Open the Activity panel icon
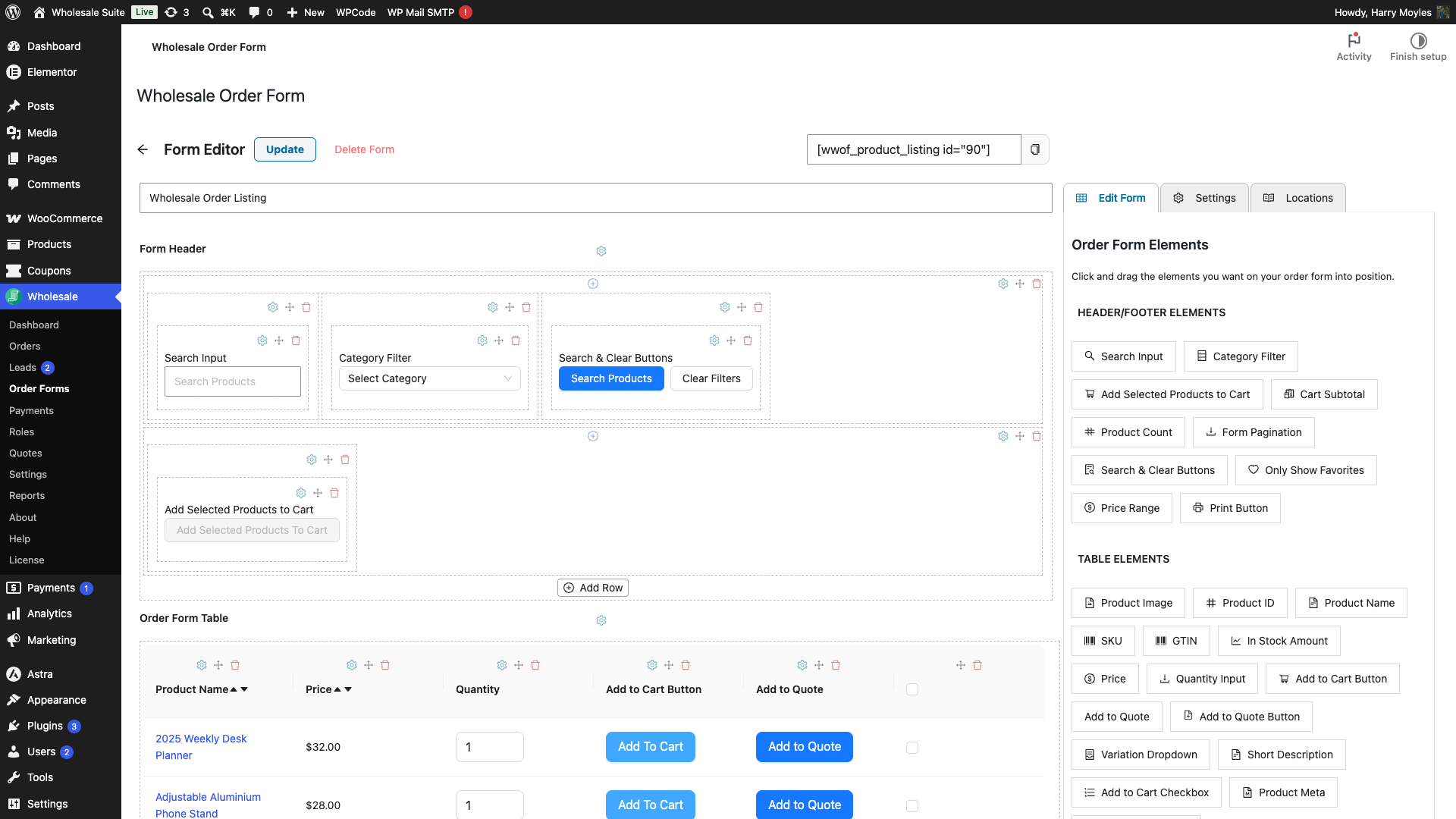 [1354, 46]
